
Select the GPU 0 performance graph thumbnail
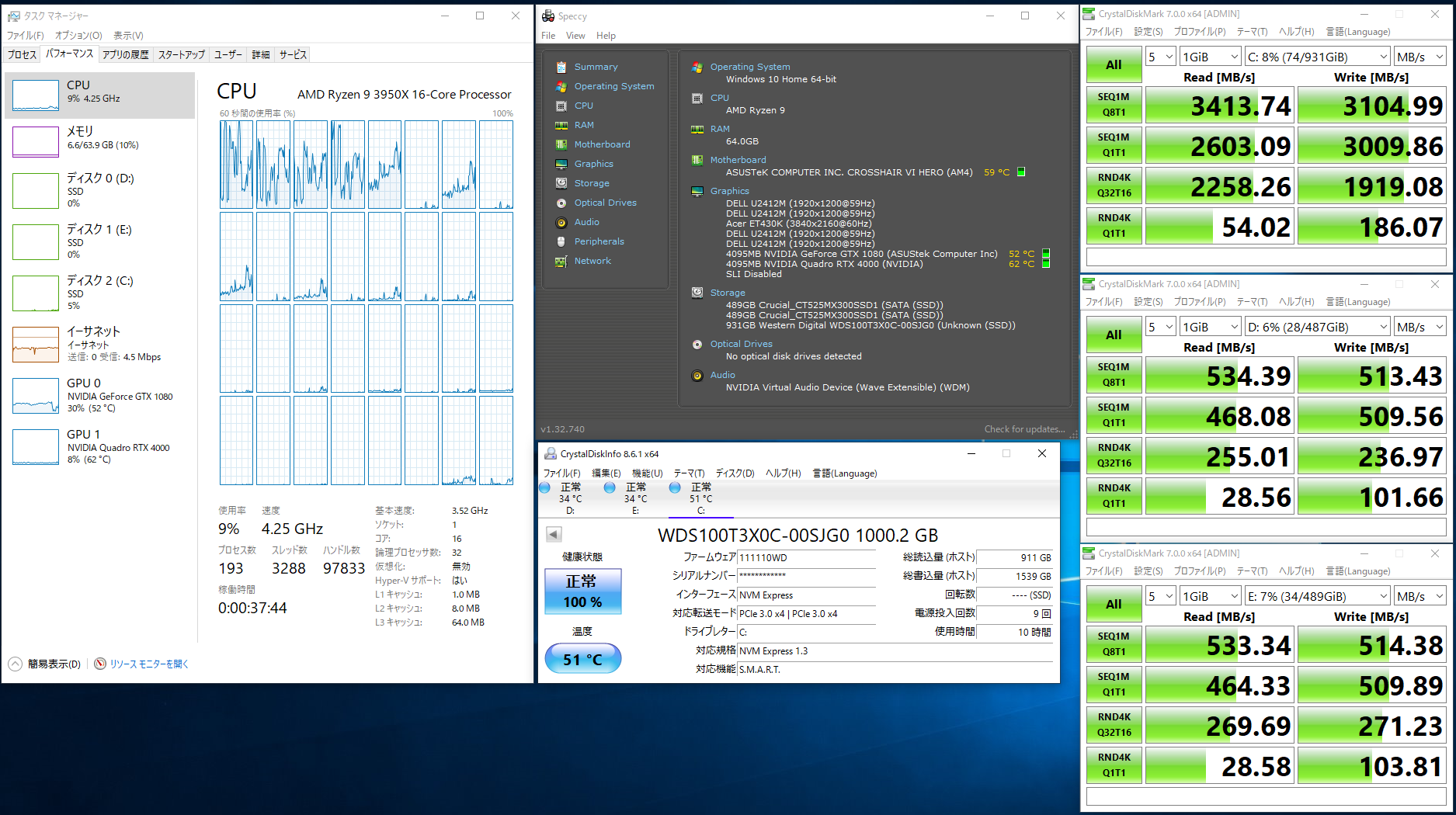click(36, 396)
